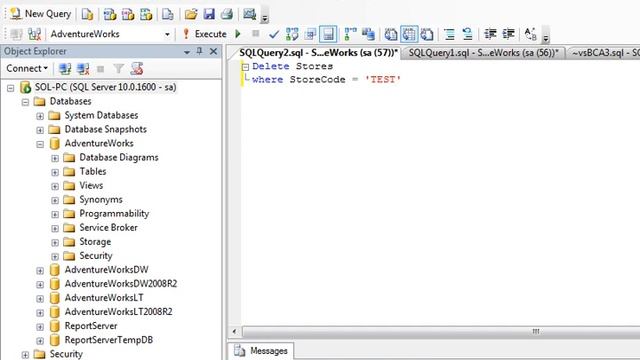Select the Database Snapshots folder

105,129
